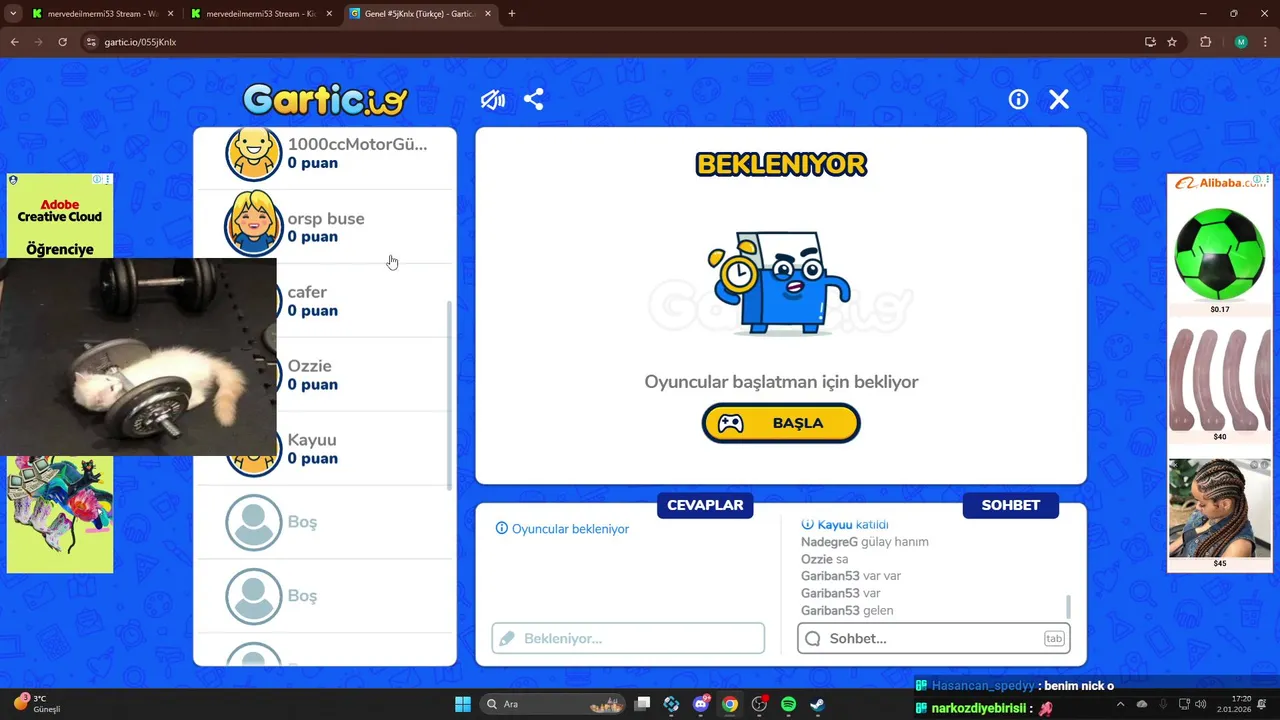Bookmark this page with the star icon

point(1172,42)
